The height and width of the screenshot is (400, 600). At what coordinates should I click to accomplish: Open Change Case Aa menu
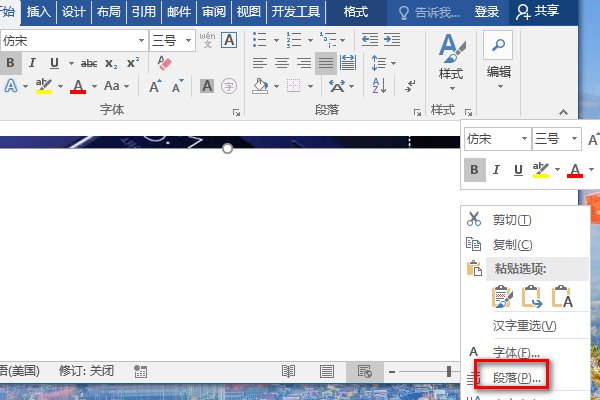(x=112, y=86)
